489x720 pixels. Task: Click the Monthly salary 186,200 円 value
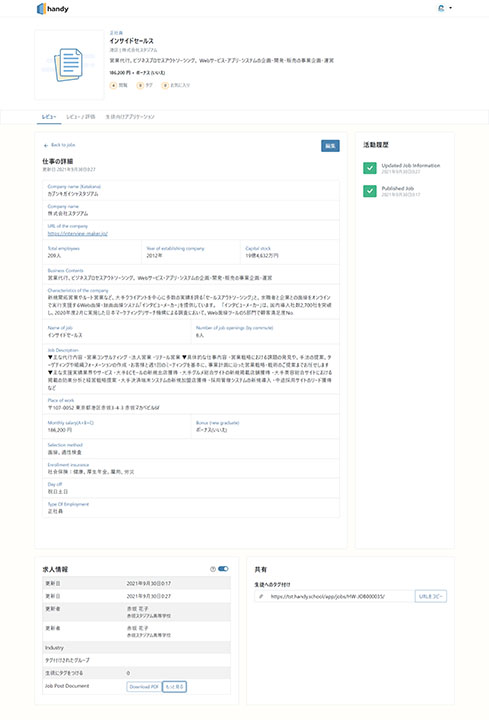pos(60,430)
